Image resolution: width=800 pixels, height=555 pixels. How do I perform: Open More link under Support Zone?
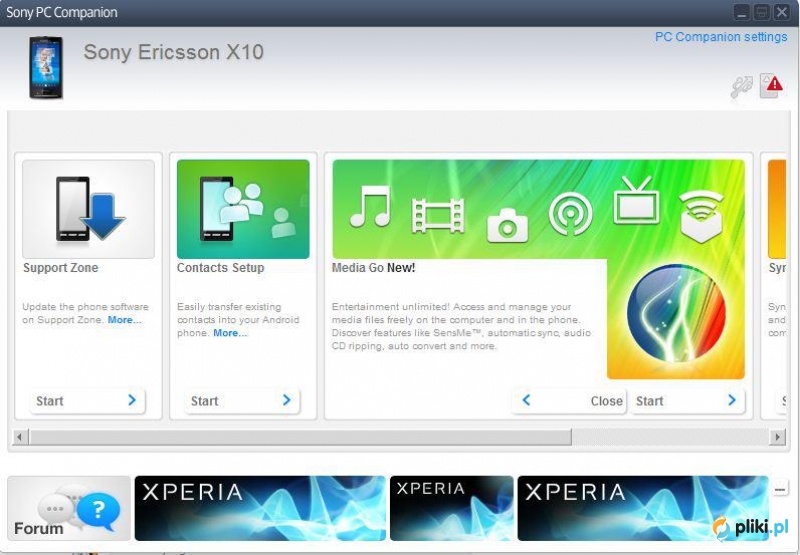click(124, 320)
